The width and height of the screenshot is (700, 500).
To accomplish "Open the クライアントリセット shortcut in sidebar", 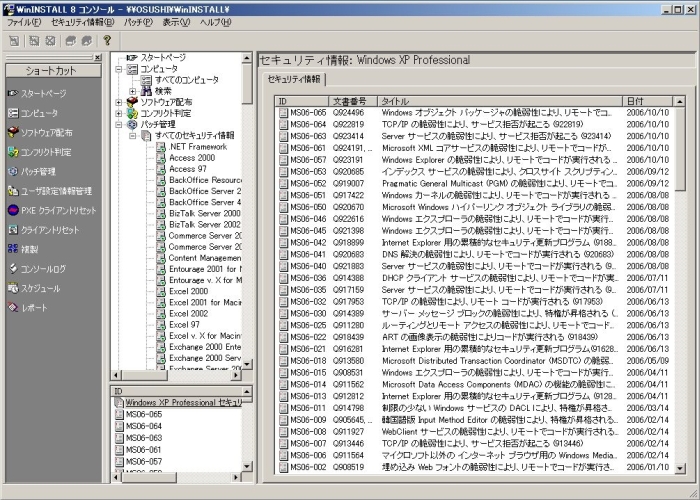I will point(43,230).
